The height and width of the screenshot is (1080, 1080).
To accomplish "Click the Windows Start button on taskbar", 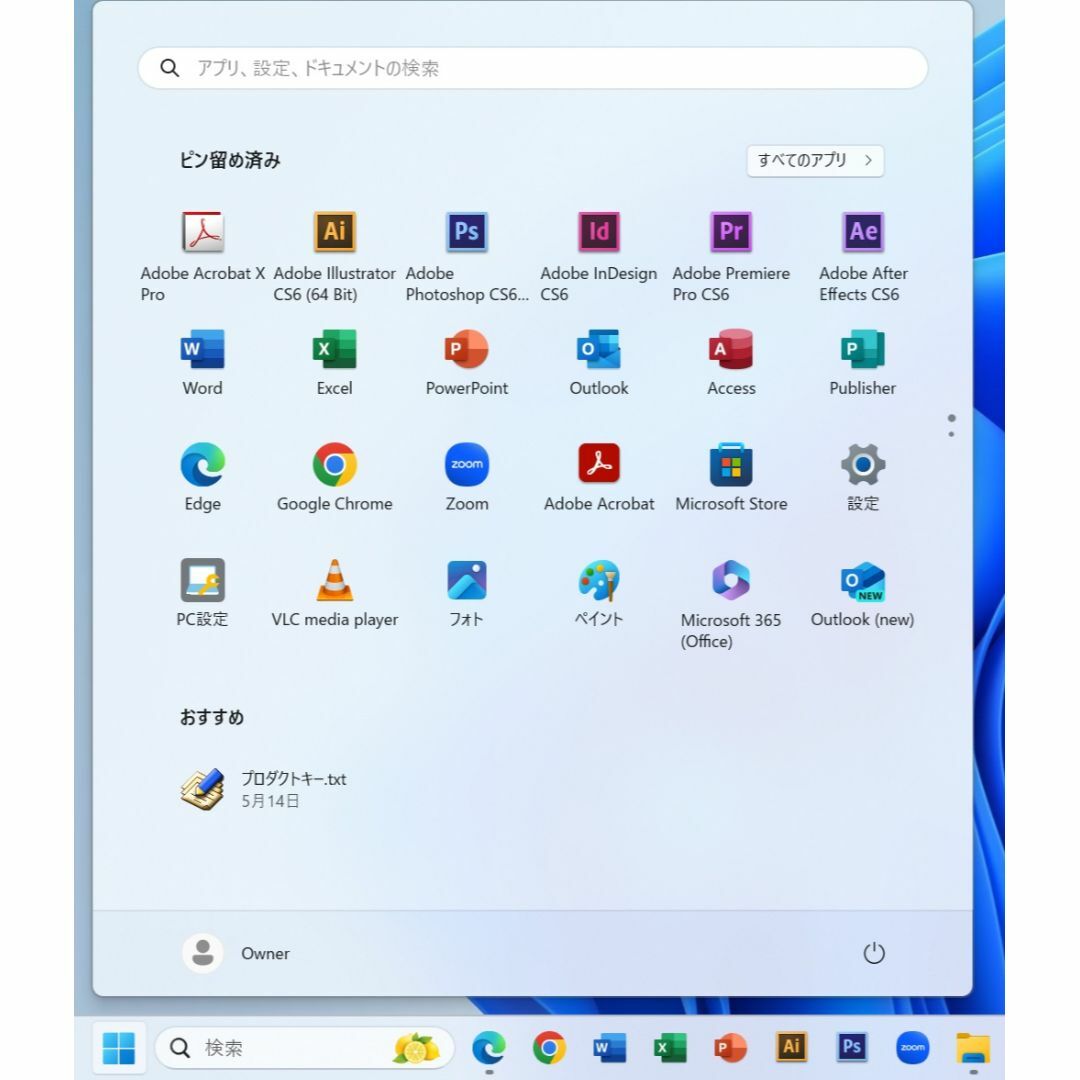I will tap(118, 1048).
